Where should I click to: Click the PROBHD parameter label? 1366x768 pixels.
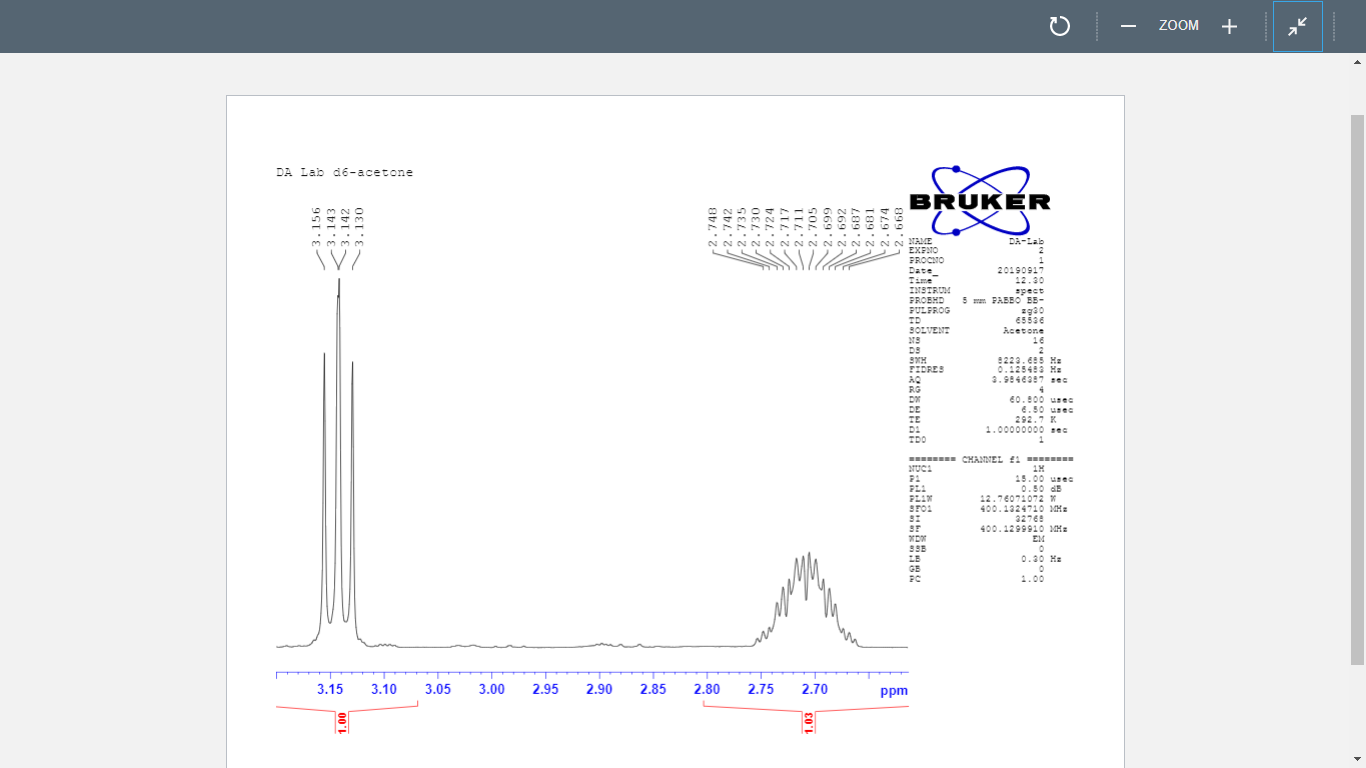point(926,301)
